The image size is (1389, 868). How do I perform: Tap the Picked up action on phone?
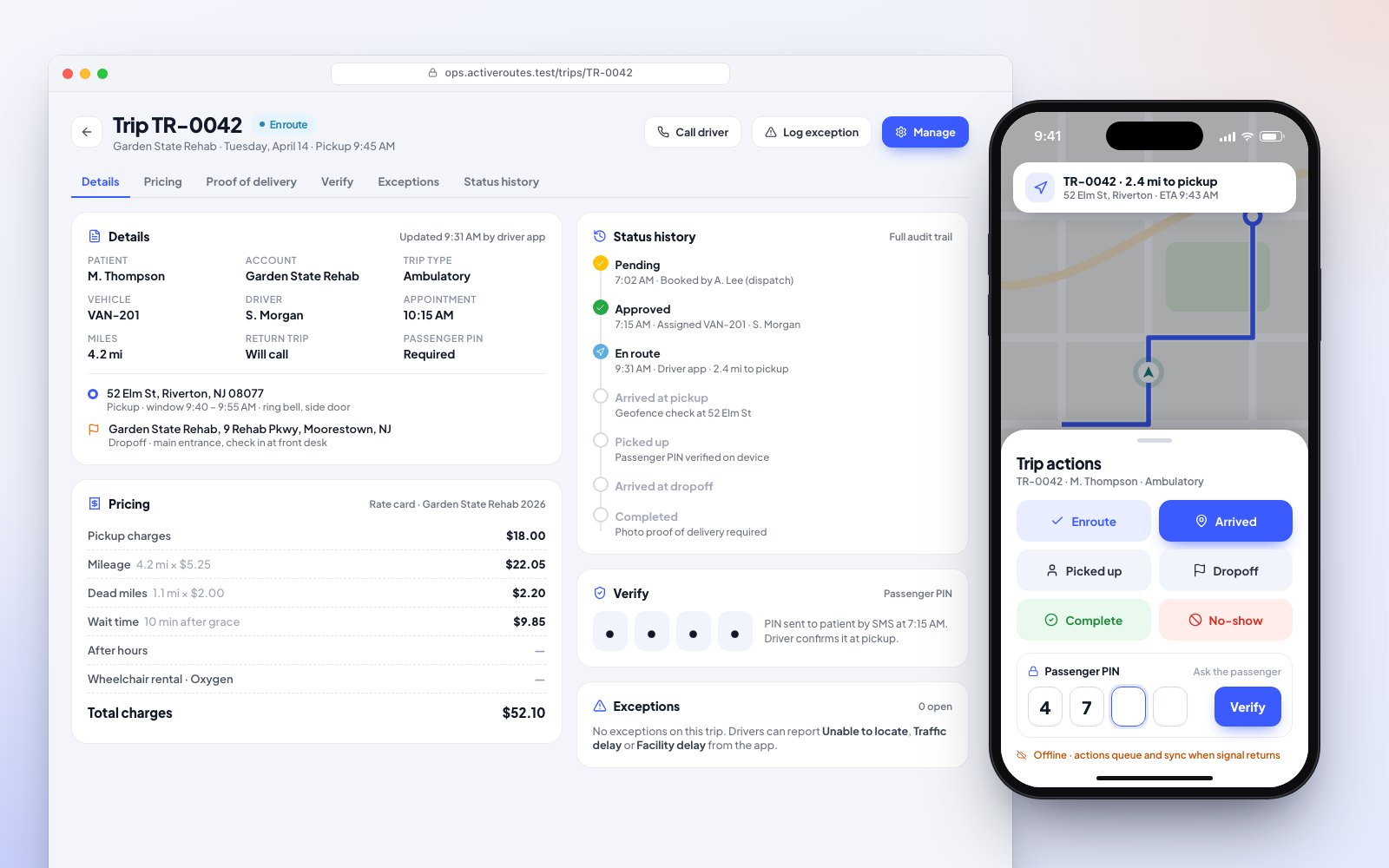click(x=1083, y=570)
